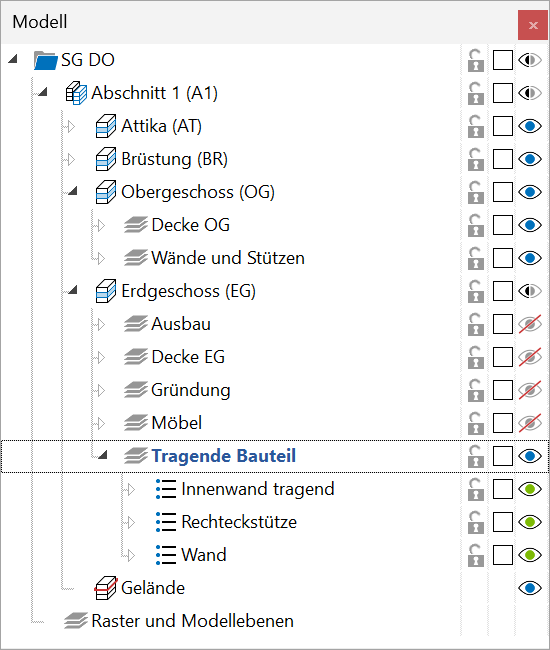
Task: Tick the checkbox for Innenwand tragend
Action: (503, 489)
